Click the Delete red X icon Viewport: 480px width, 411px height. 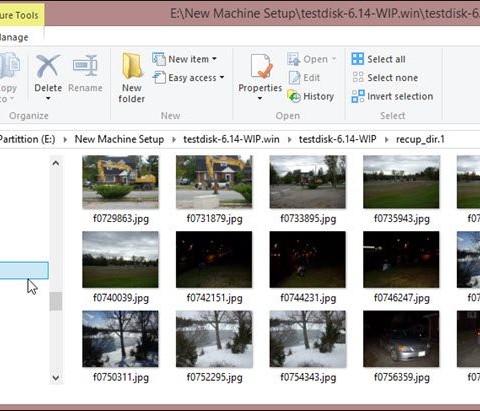coord(48,66)
